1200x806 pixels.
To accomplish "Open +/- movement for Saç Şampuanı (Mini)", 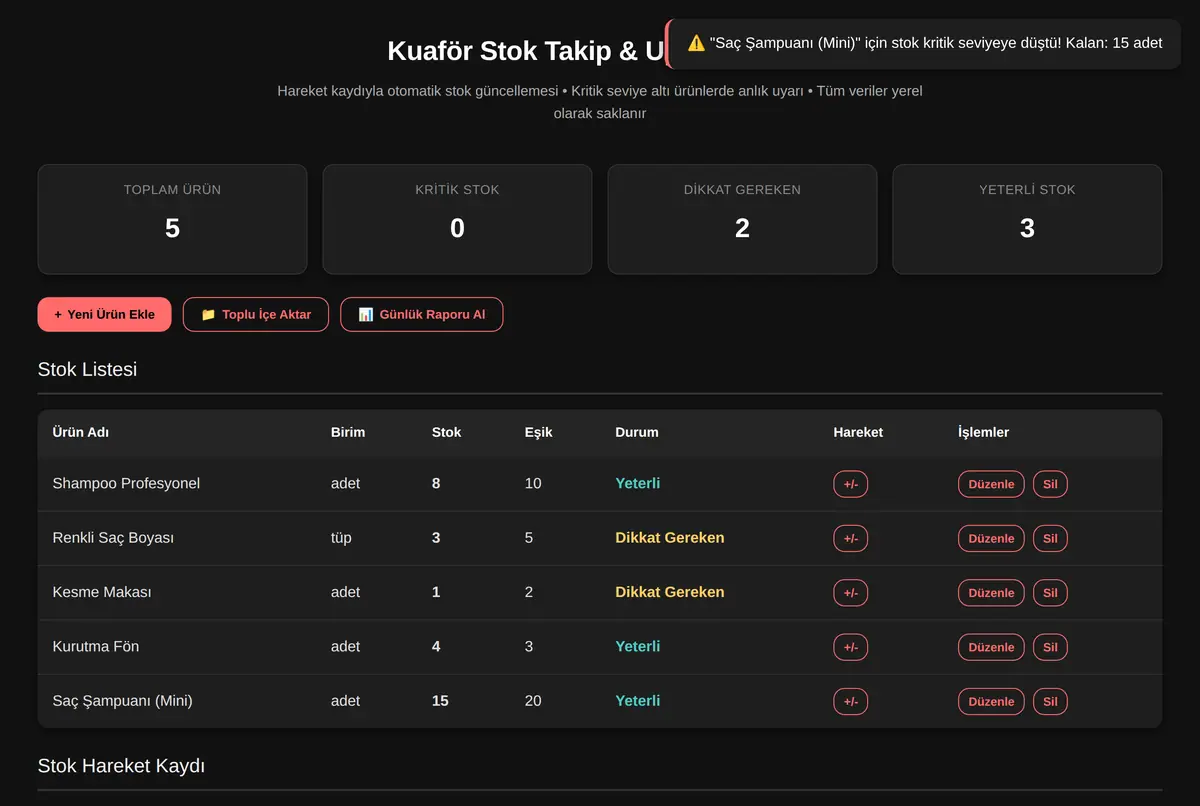I will [850, 701].
